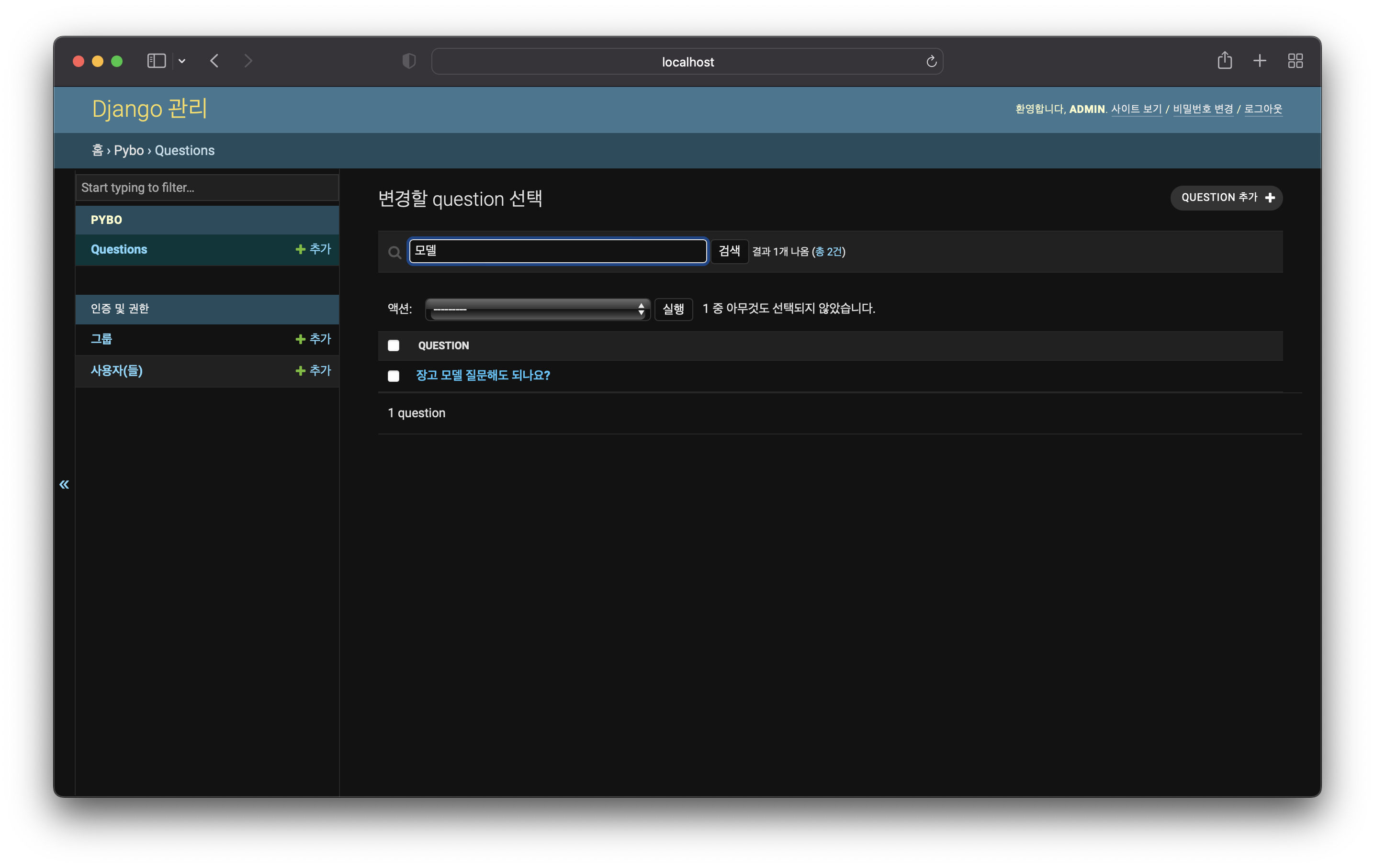Collapse the admin navigation sidebar
Screen dimensions: 1375x868
coord(64,485)
